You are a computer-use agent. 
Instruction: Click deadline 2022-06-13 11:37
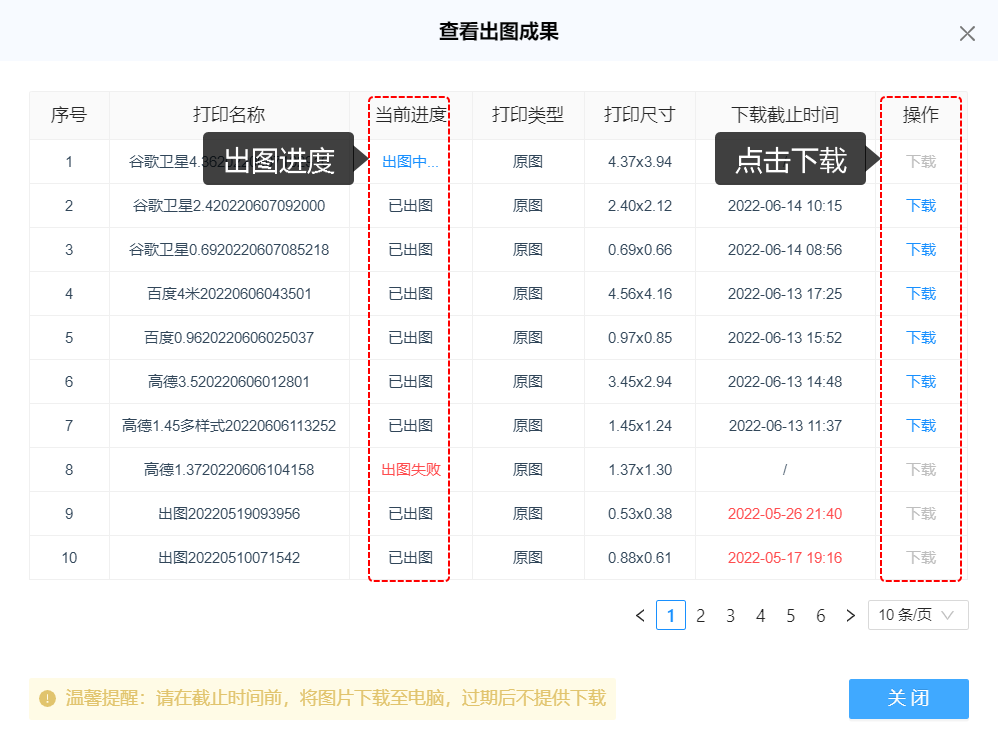[785, 426]
